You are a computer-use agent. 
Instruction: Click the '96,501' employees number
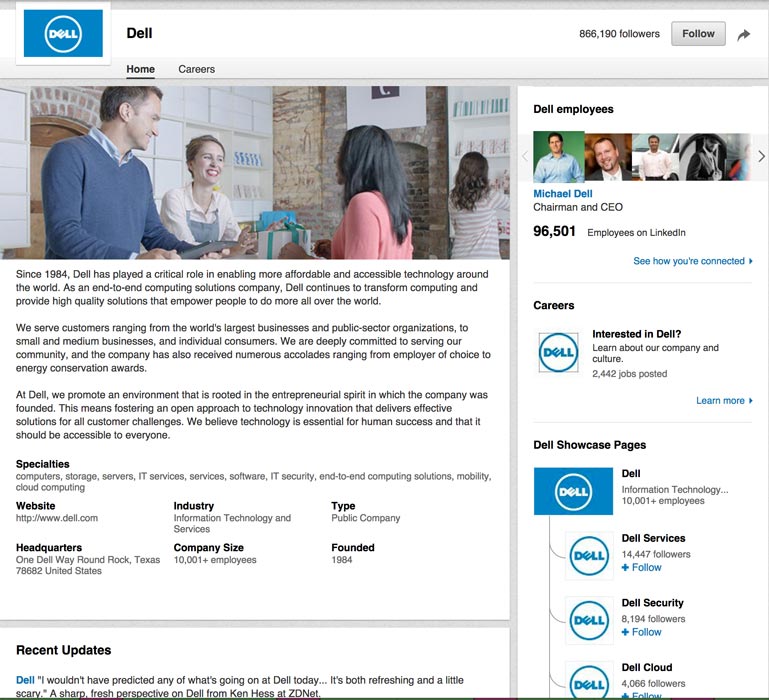[x=554, y=231]
